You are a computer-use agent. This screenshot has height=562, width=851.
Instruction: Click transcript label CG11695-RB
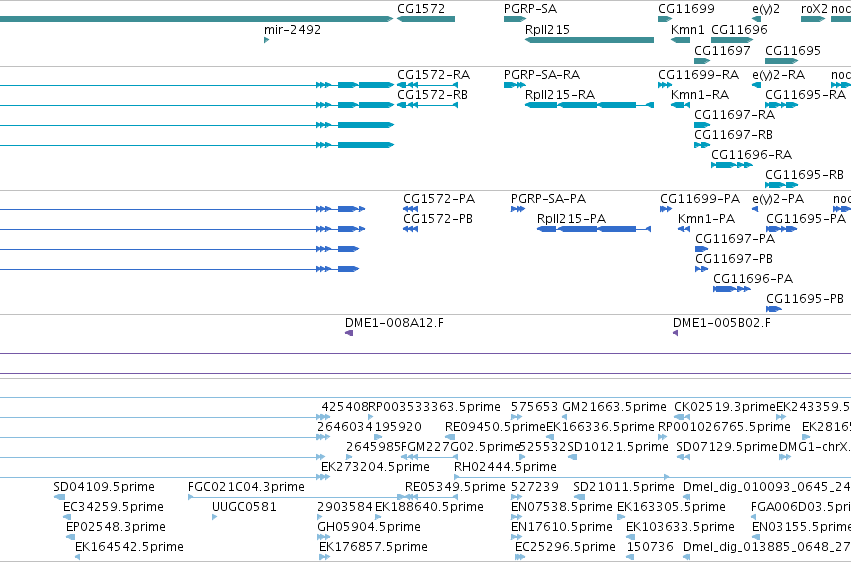tap(804, 175)
